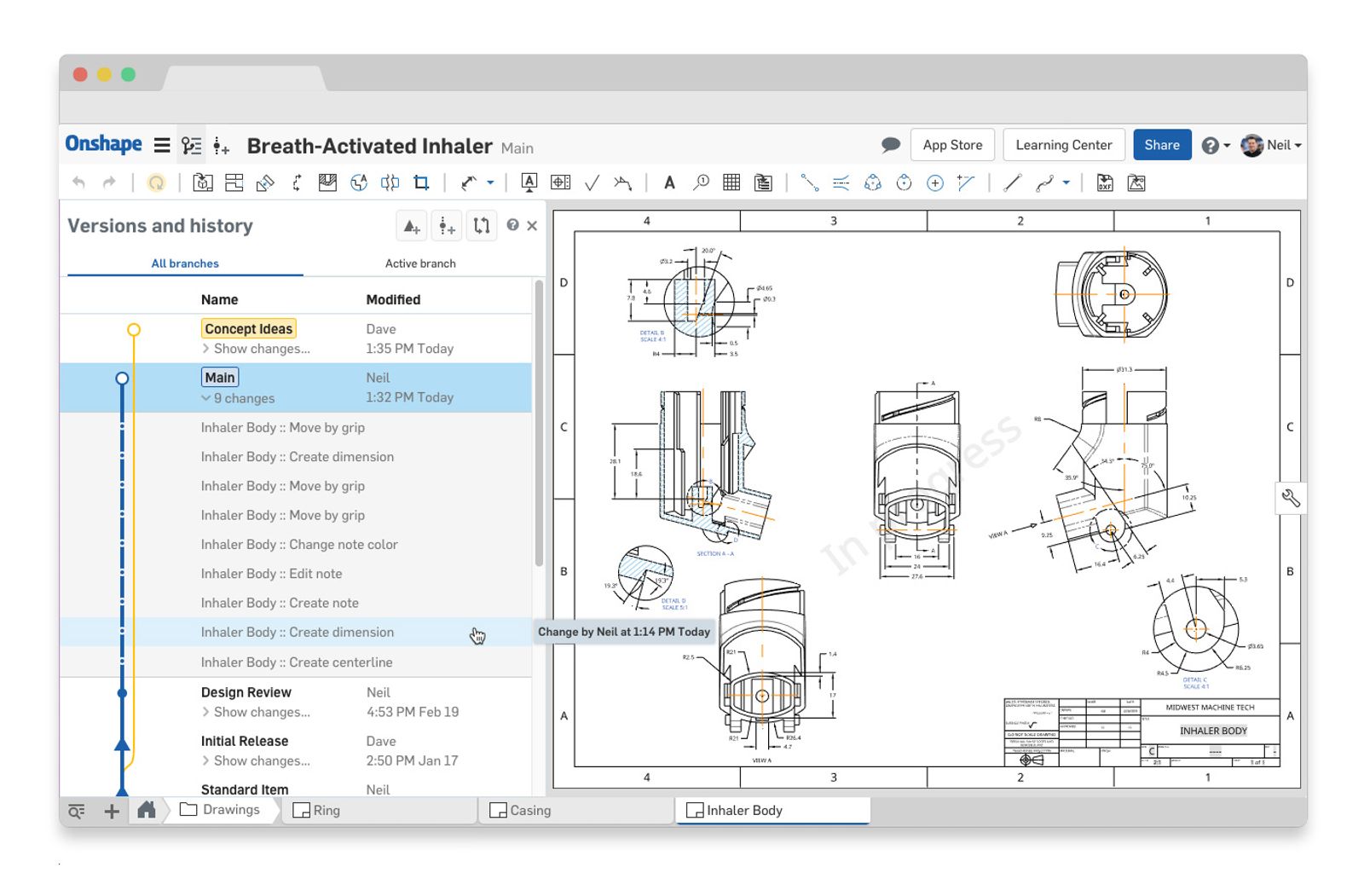
Task: Click the wrench icon on drawing edge
Action: tap(1290, 499)
